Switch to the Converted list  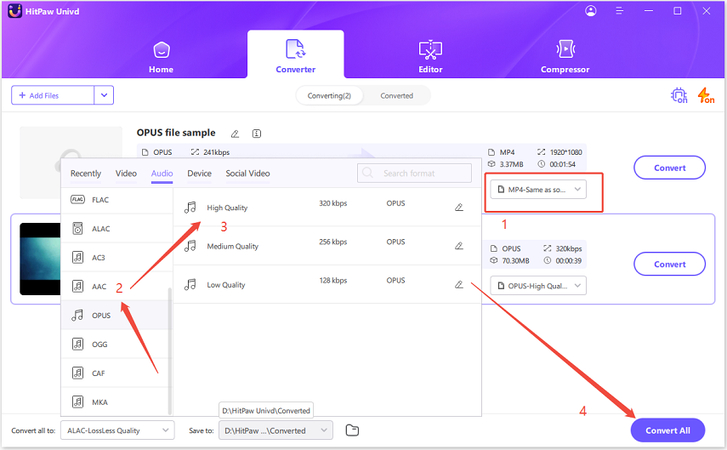pyautogui.click(x=396, y=95)
